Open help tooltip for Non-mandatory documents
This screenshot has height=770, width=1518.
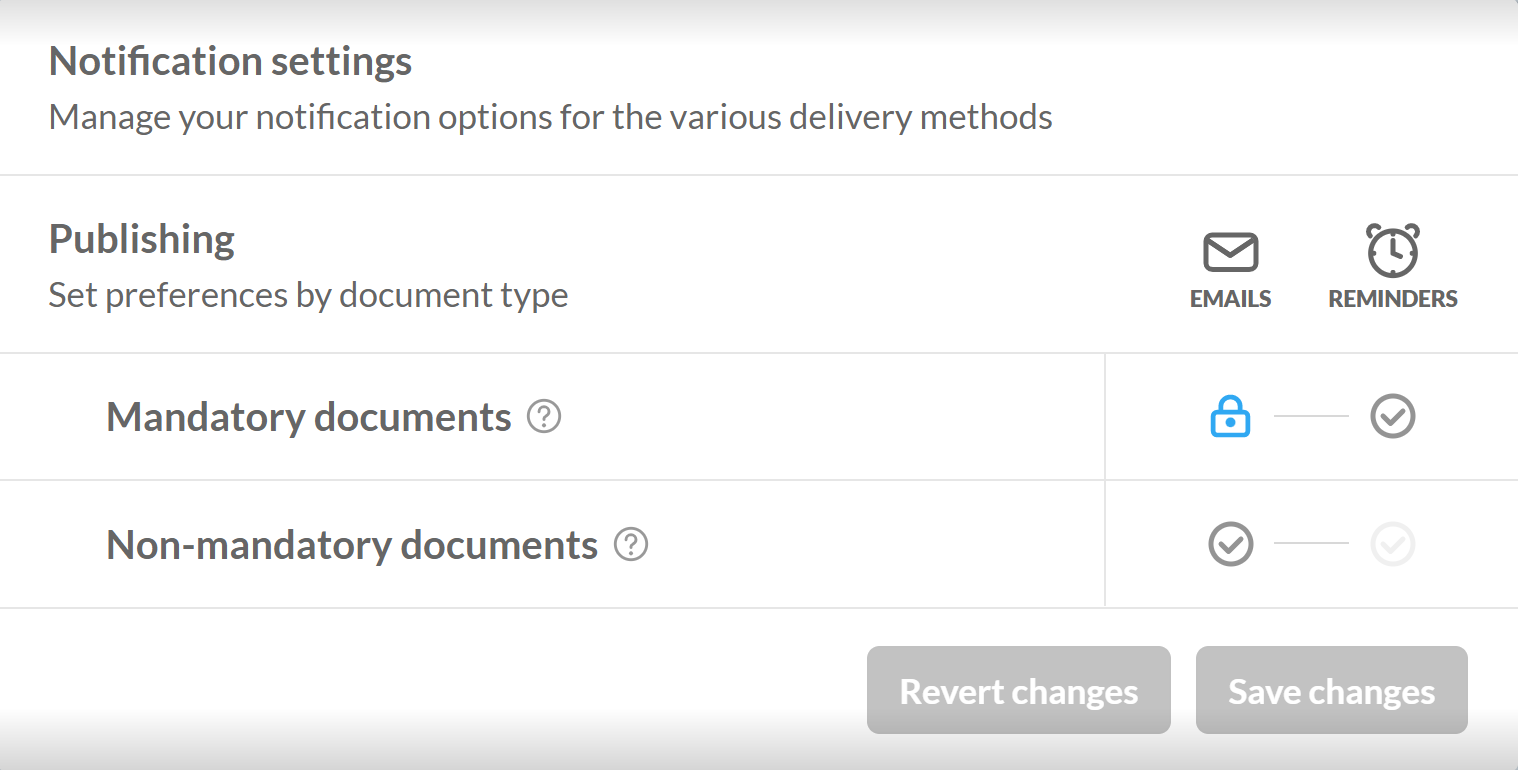tap(631, 545)
